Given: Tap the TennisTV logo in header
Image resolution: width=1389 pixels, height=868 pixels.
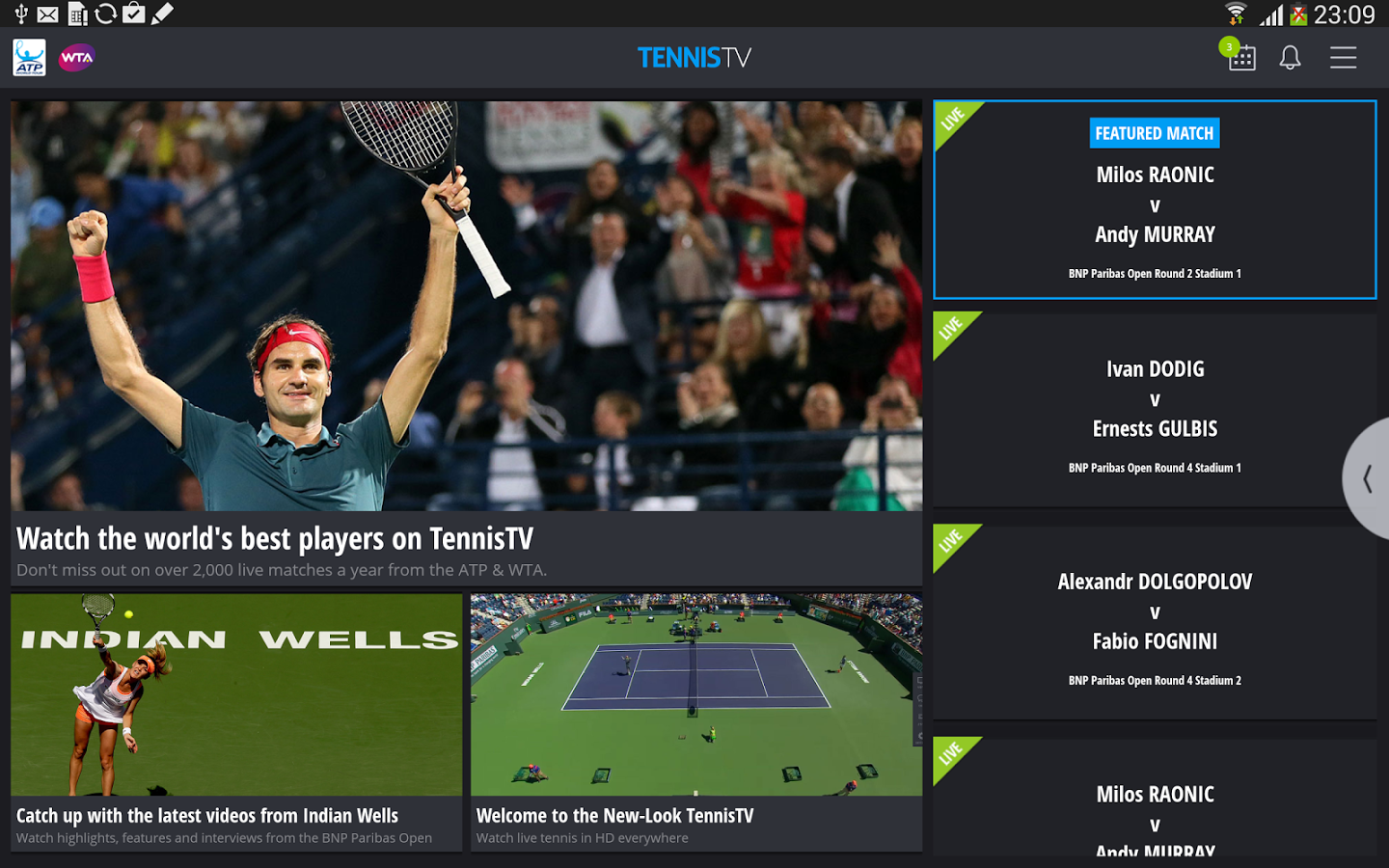Looking at the screenshot, I should (694, 58).
